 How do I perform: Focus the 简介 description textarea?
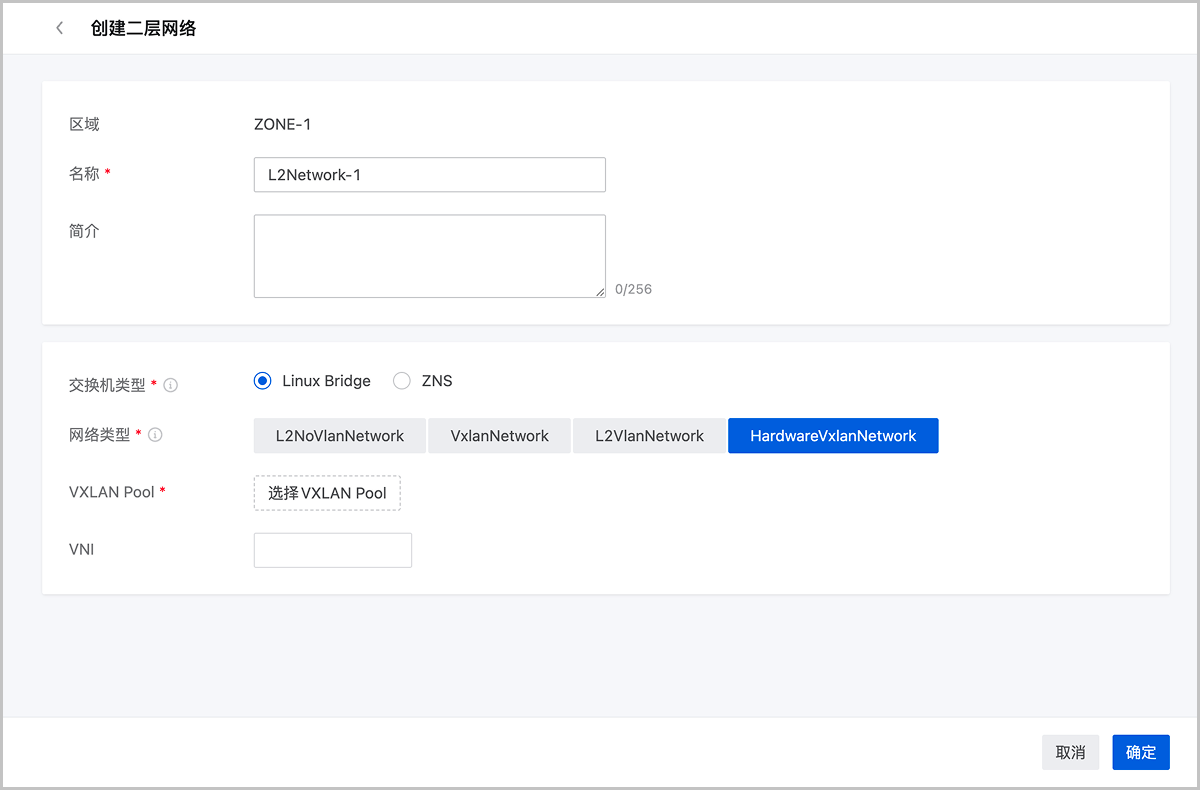[430, 256]
